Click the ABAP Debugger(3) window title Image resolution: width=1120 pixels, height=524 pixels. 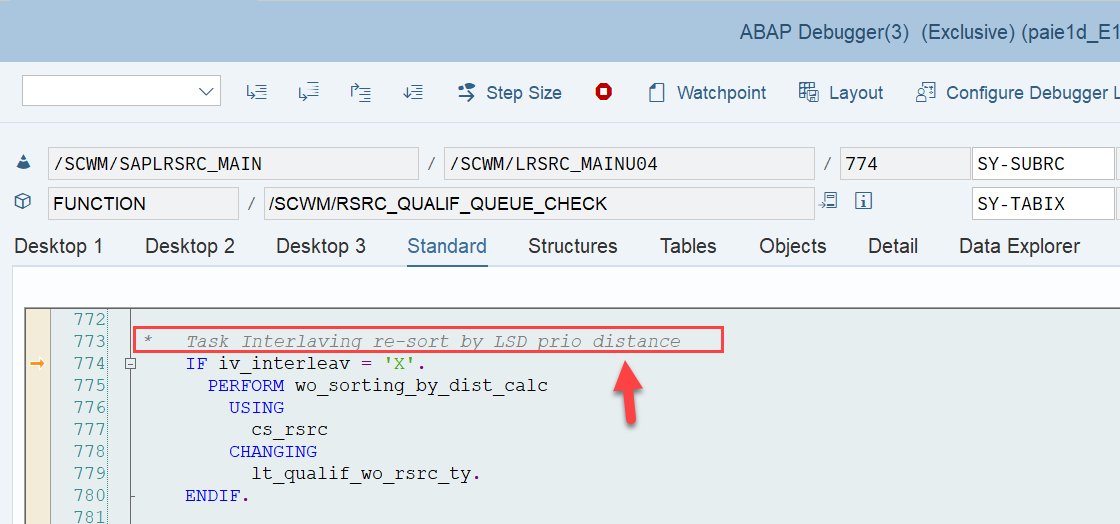[824, 32]
